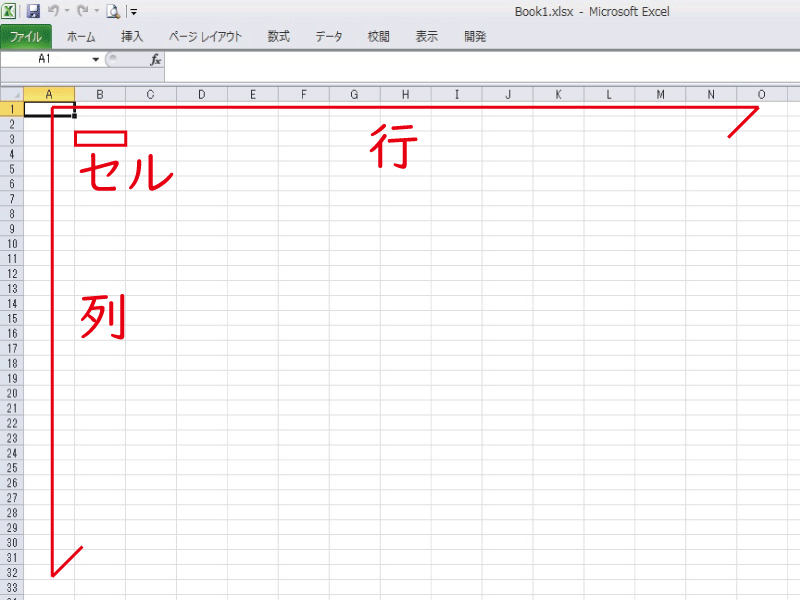Click inside the formula bar input
The height and width of the screenshot is (600, 800).
[480, 60]
